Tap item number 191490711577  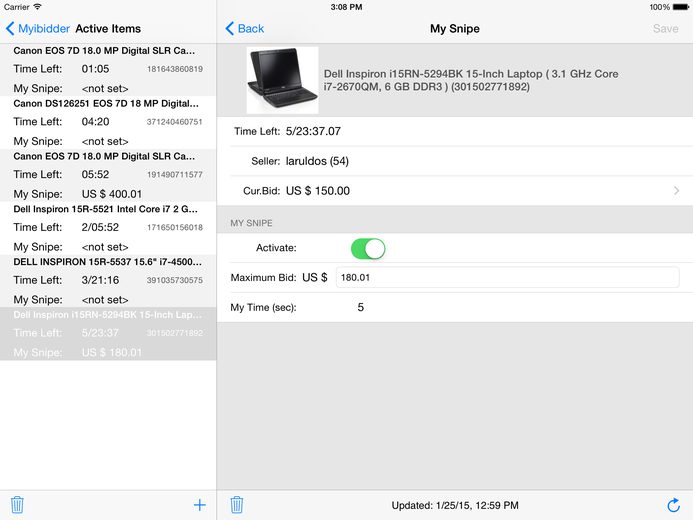(175, 175)
